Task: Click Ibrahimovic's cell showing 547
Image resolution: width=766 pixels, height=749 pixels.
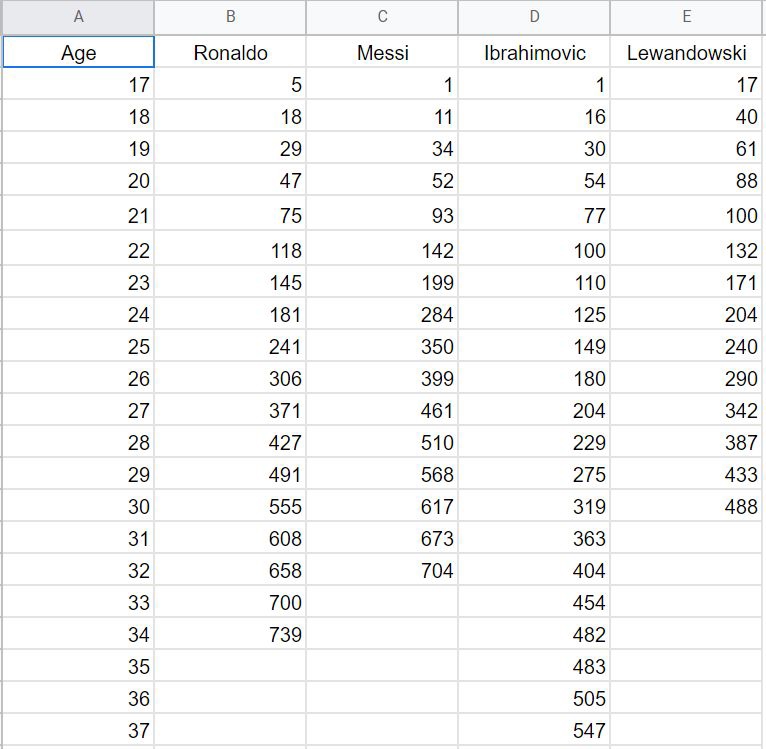Action: click(x=534, y=730)
